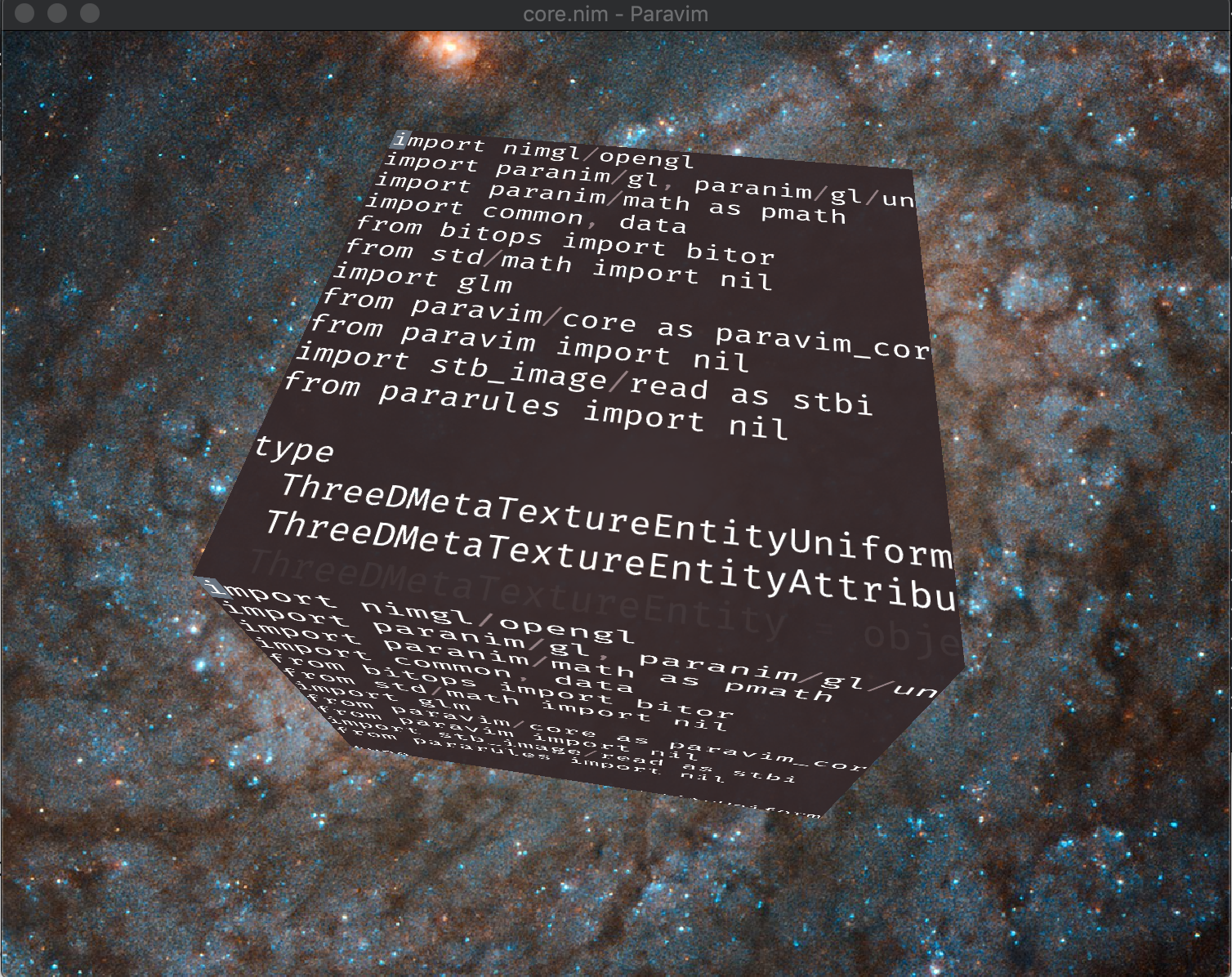Click the 'from paravim import nil' line on top face
1232x977 pixels.
(529, 341)
